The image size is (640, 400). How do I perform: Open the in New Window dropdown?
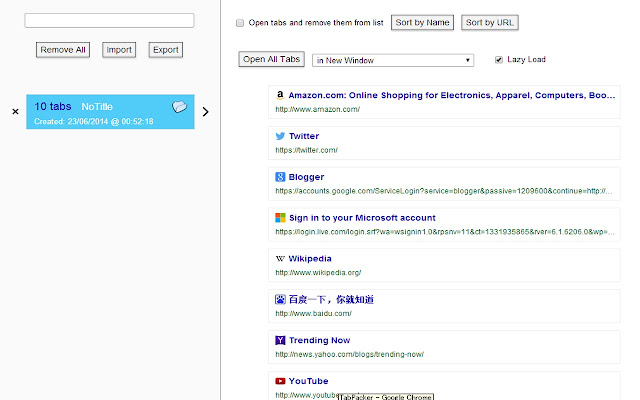tap(393, 60)
